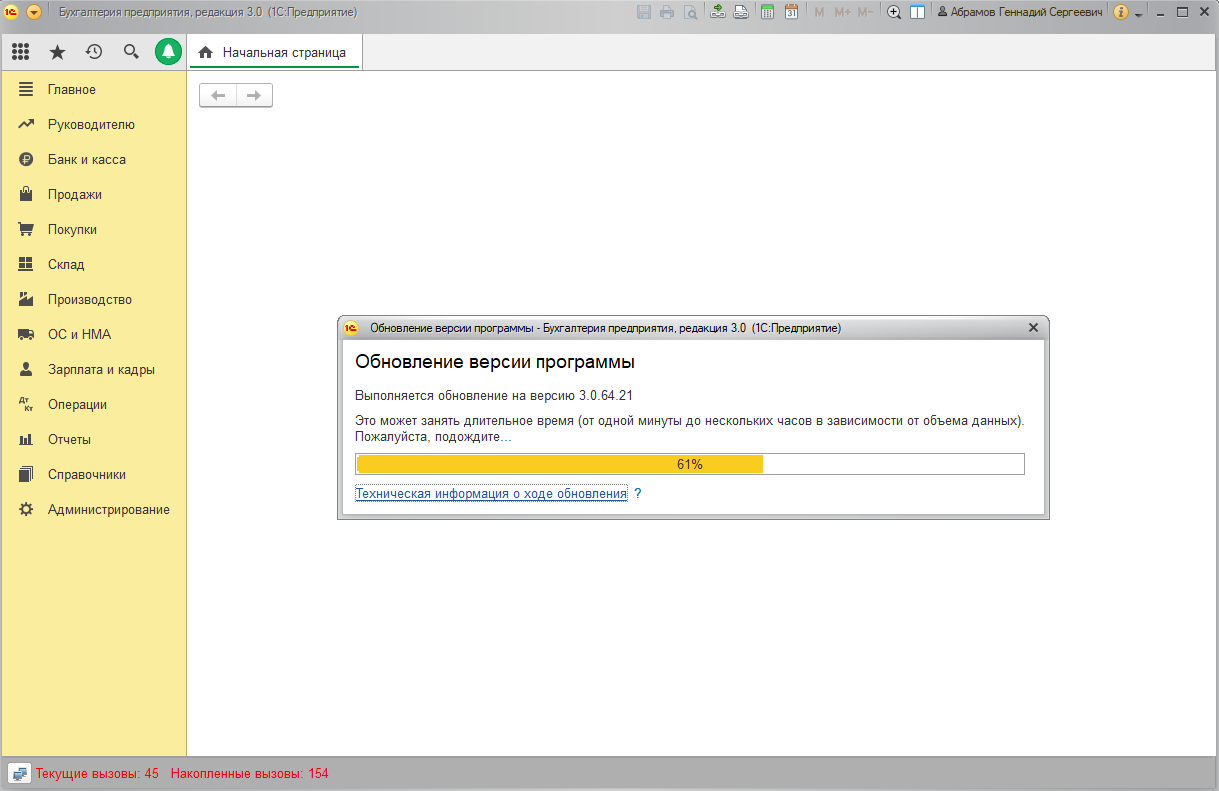Click the Print preview icon

(690, 12)
